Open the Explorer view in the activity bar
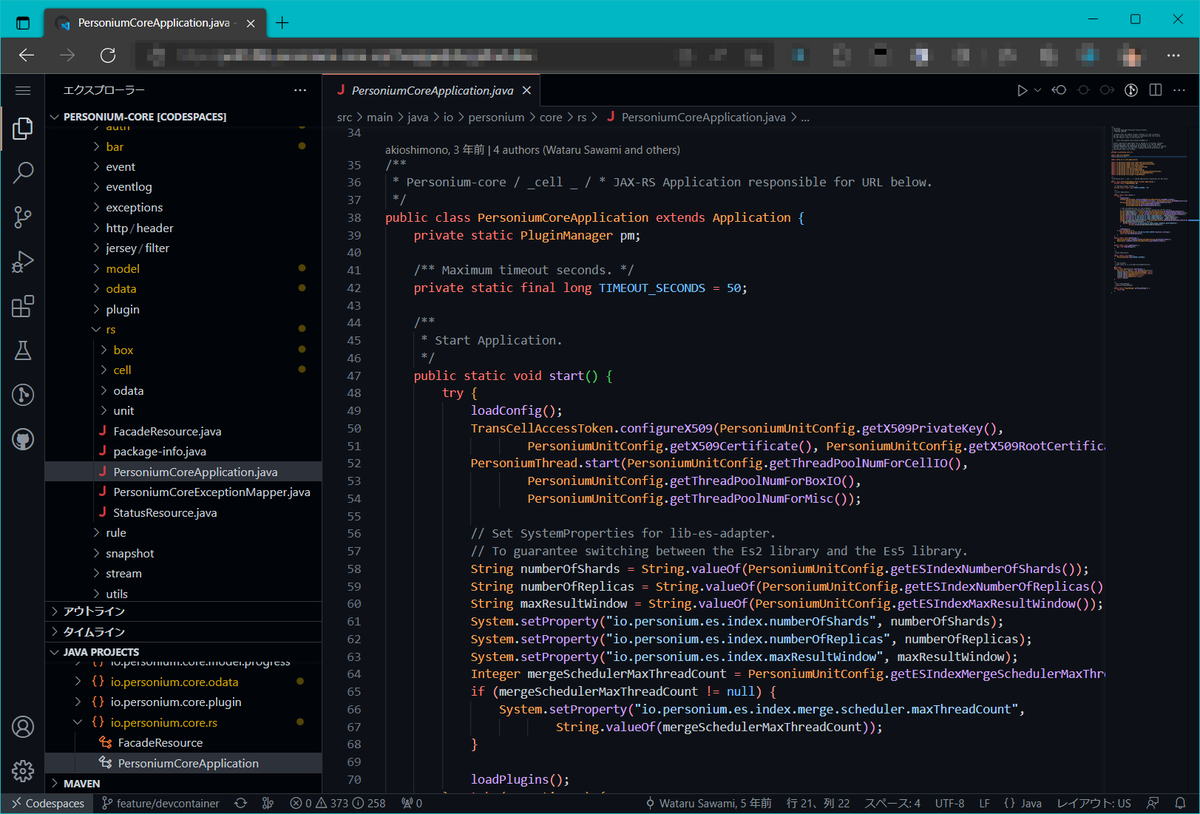 pos(22,128)
